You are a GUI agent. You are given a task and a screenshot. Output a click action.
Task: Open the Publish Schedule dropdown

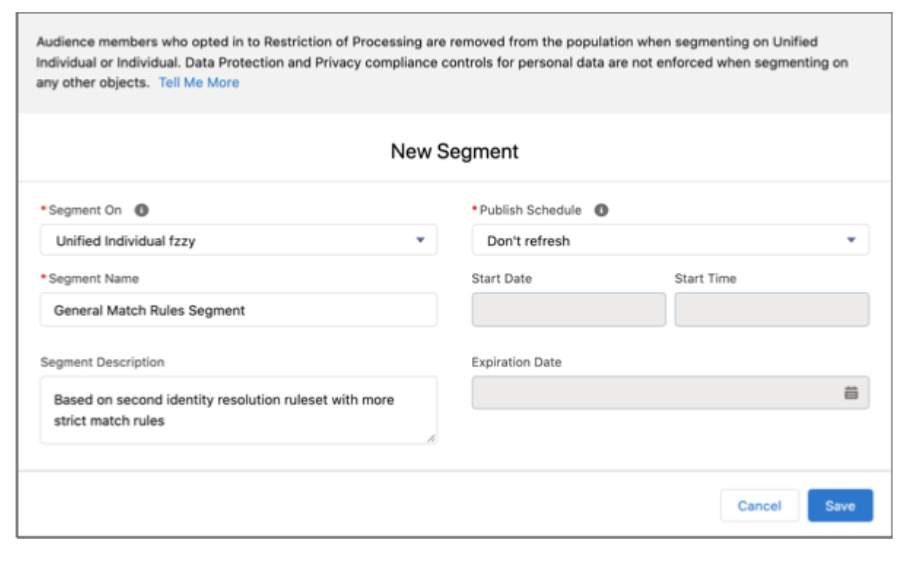click(670, 241)
